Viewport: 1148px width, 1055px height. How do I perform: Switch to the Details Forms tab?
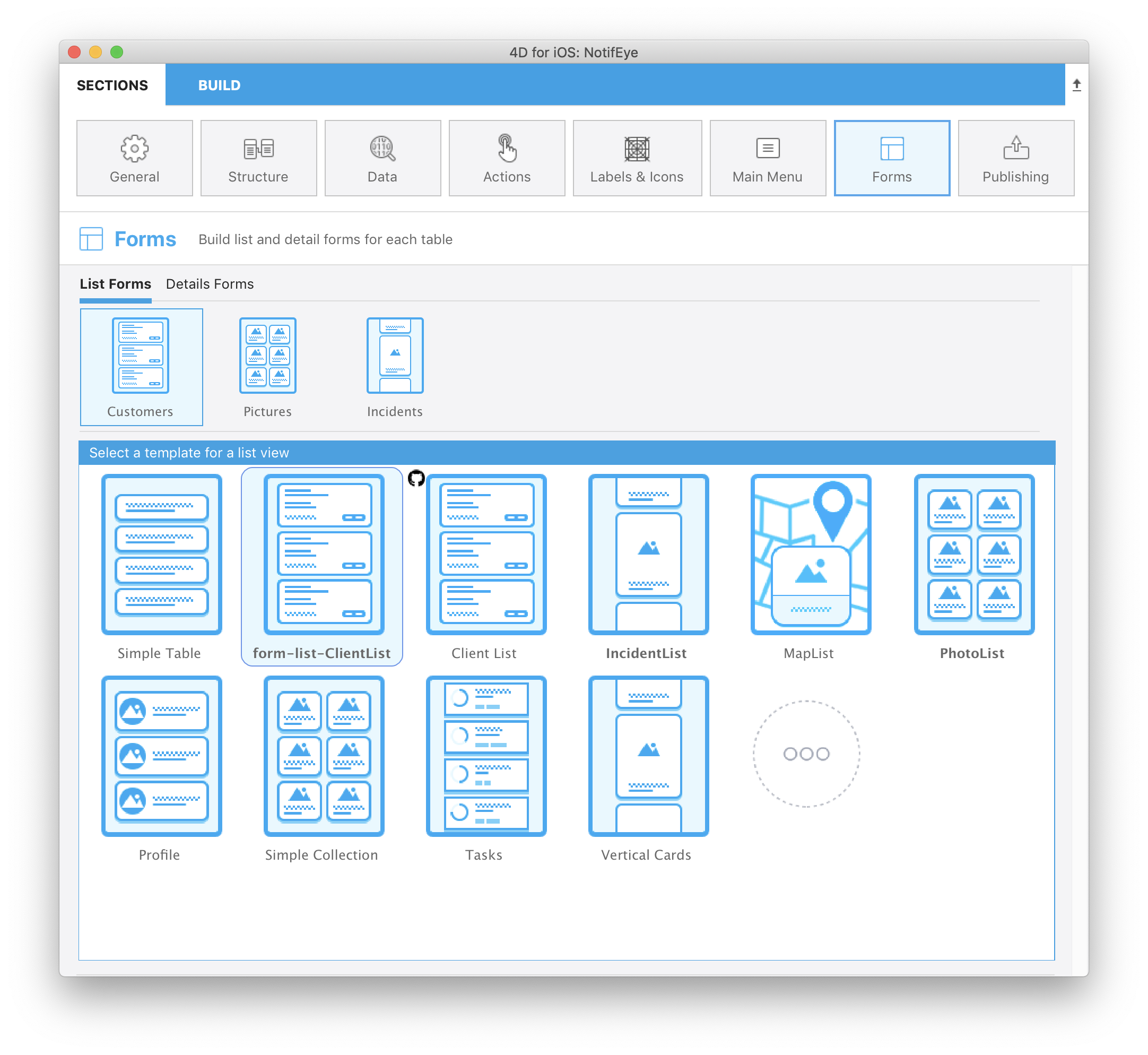(209, 284)
